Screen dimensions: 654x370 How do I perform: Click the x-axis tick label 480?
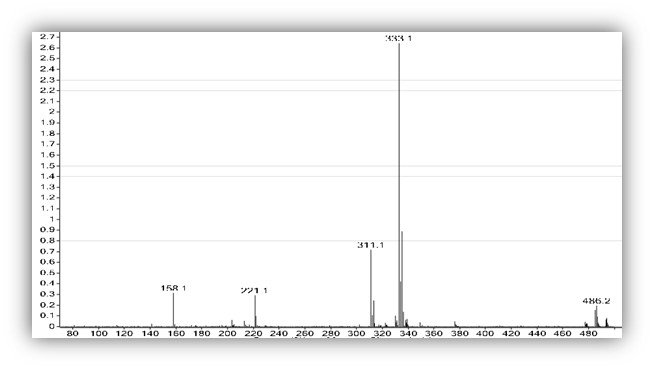pos(588,334)
